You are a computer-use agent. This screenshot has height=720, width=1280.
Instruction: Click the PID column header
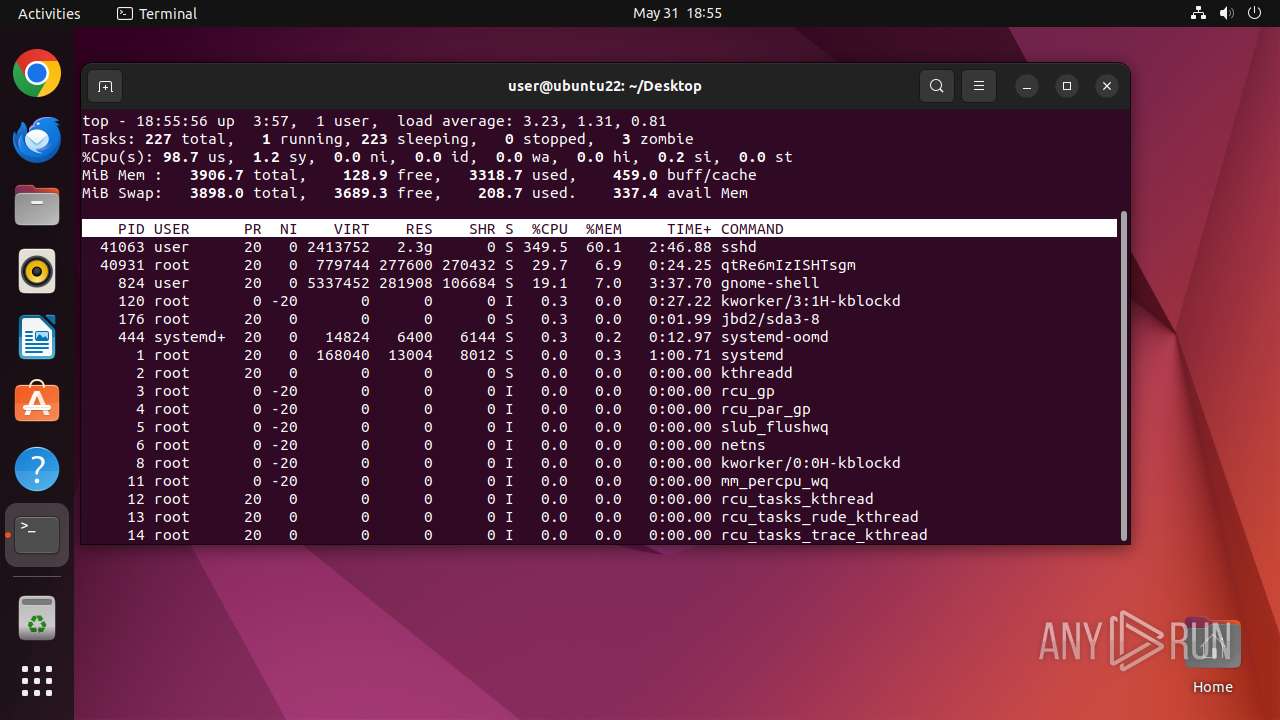coord(131,229)
